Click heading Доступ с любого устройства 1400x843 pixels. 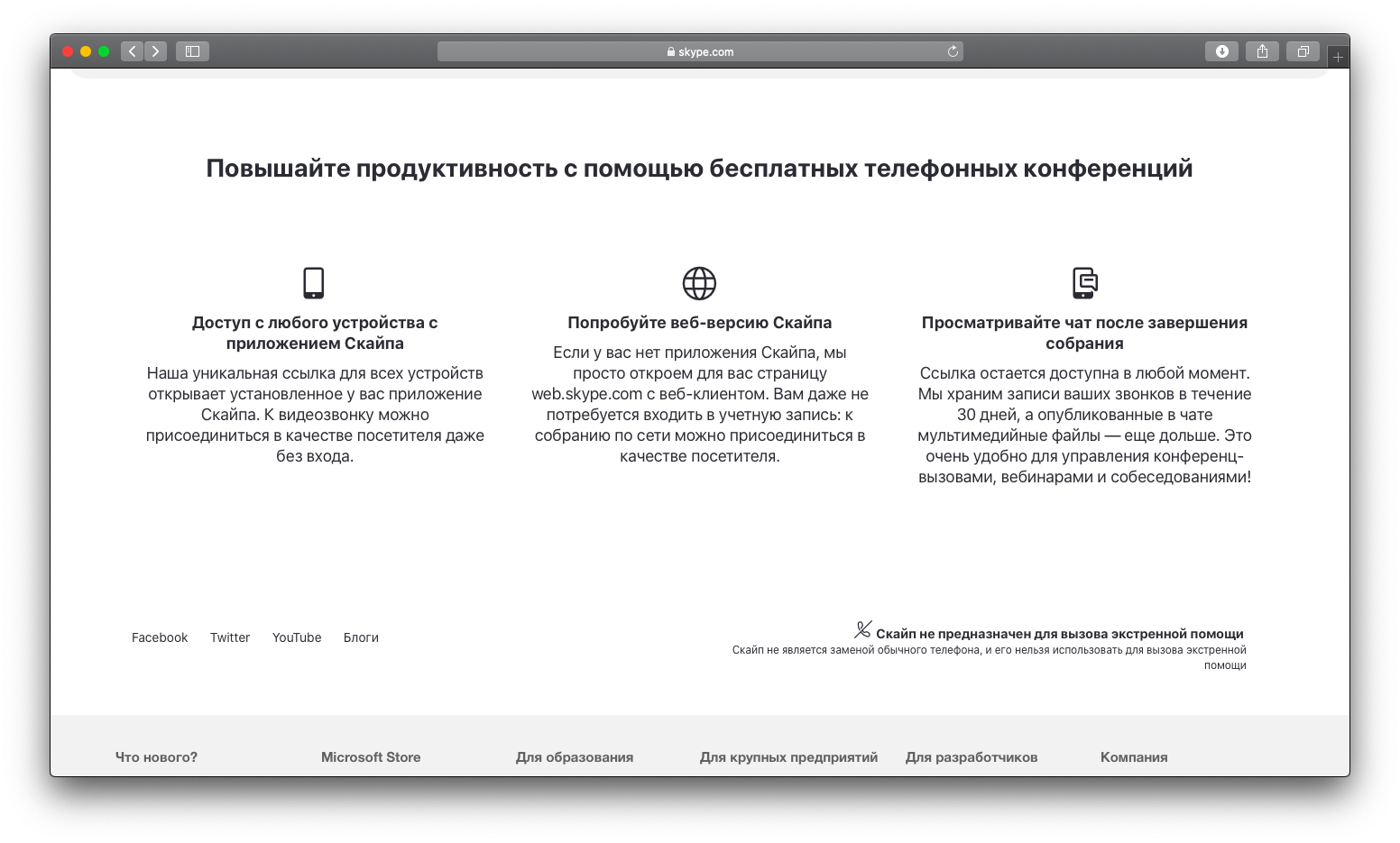click(315, 333)
